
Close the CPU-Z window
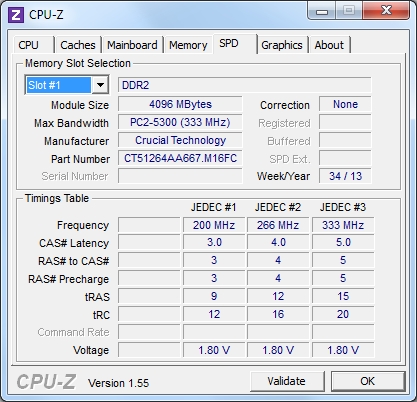[386, 11]
